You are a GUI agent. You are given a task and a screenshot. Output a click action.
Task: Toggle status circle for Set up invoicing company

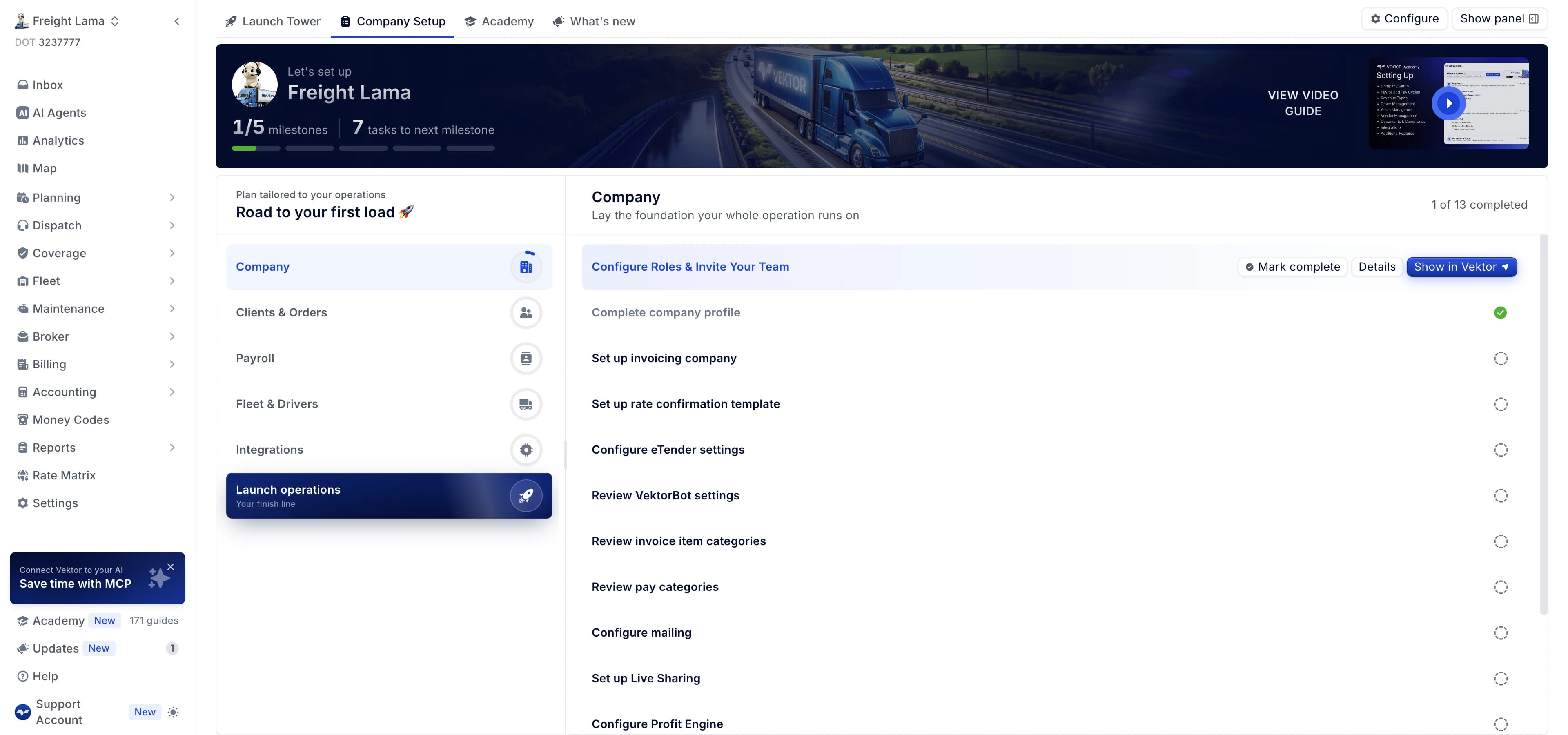[x=1501, y=359]
